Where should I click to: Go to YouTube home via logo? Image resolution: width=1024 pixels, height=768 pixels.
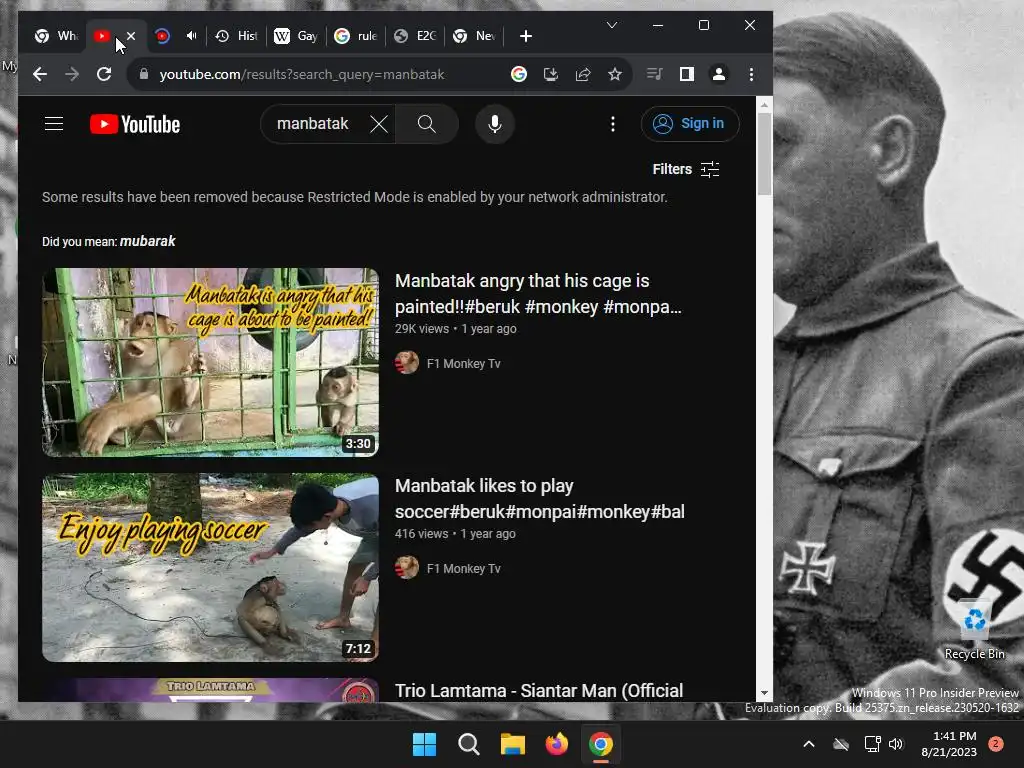(135, 124)
